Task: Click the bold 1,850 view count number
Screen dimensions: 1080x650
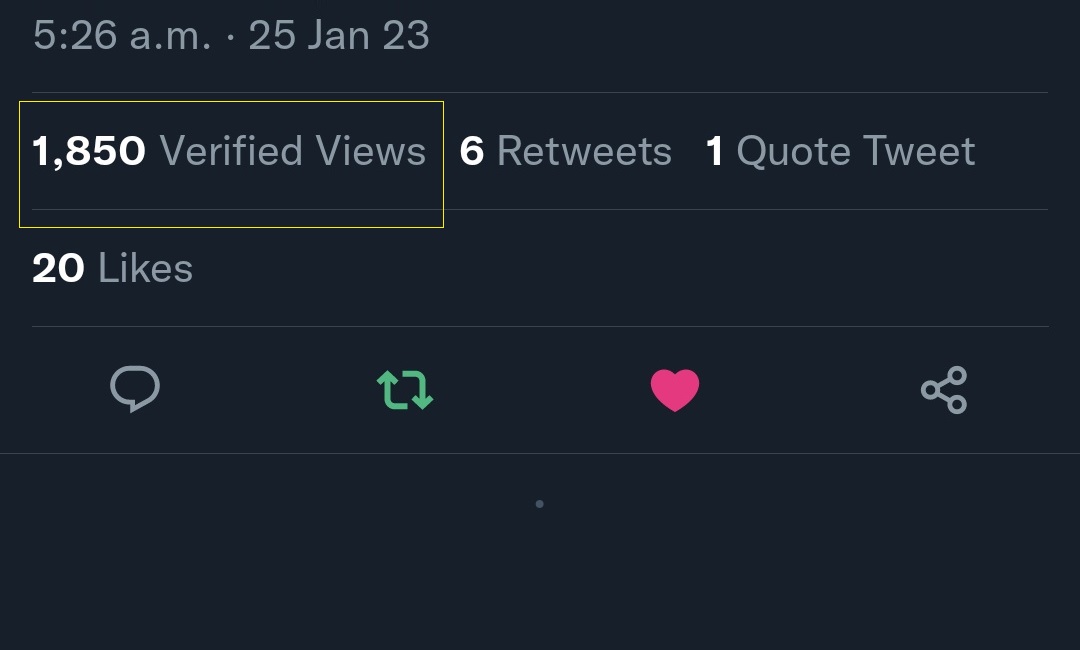Action: click(x=89, y=152)
